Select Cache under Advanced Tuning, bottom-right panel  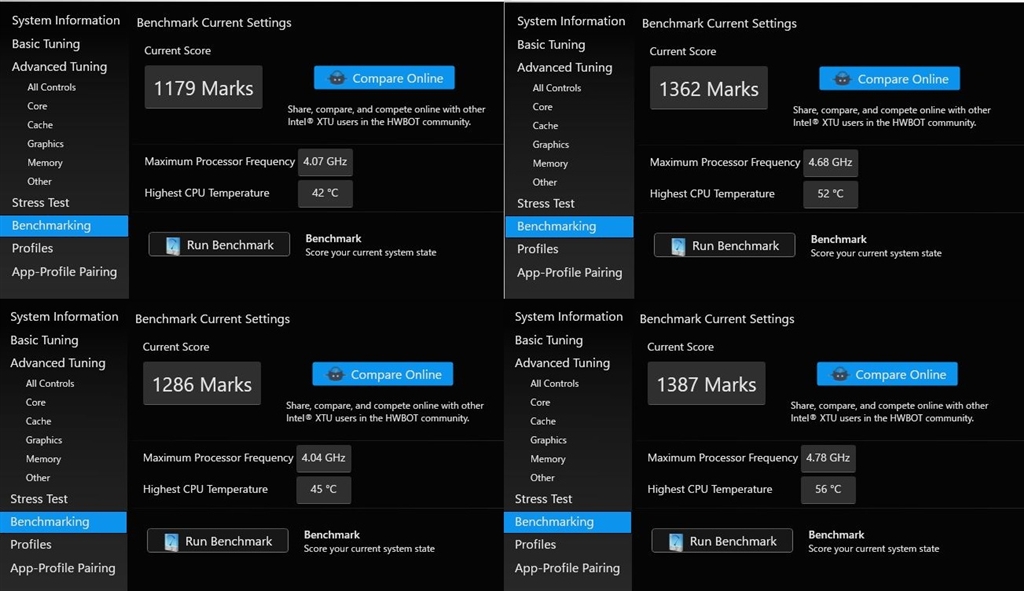pyautogui.click(x=543, y=421)
